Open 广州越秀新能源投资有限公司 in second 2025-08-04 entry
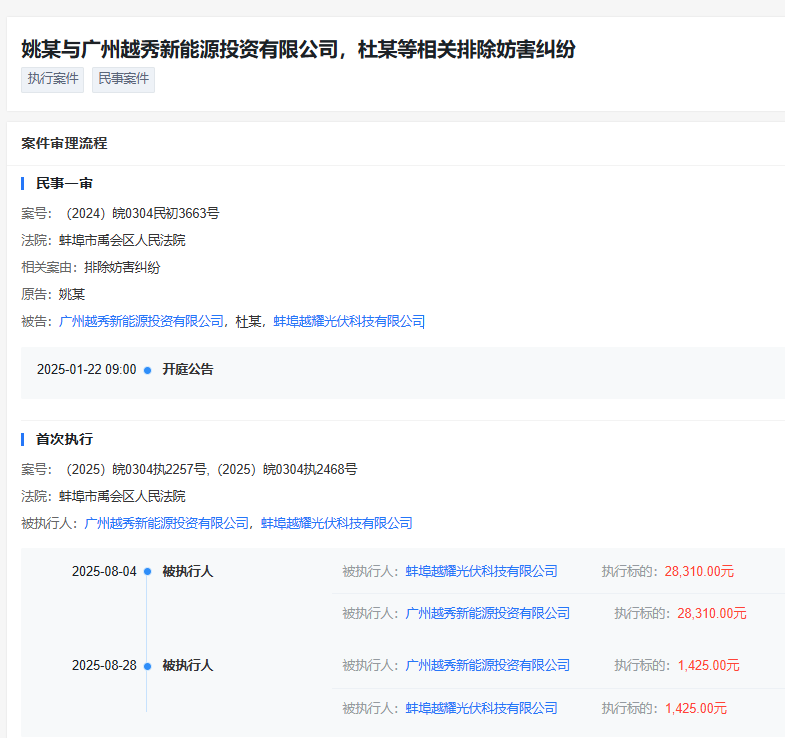This screenshot has width=785, height=738. click(487, 613)
